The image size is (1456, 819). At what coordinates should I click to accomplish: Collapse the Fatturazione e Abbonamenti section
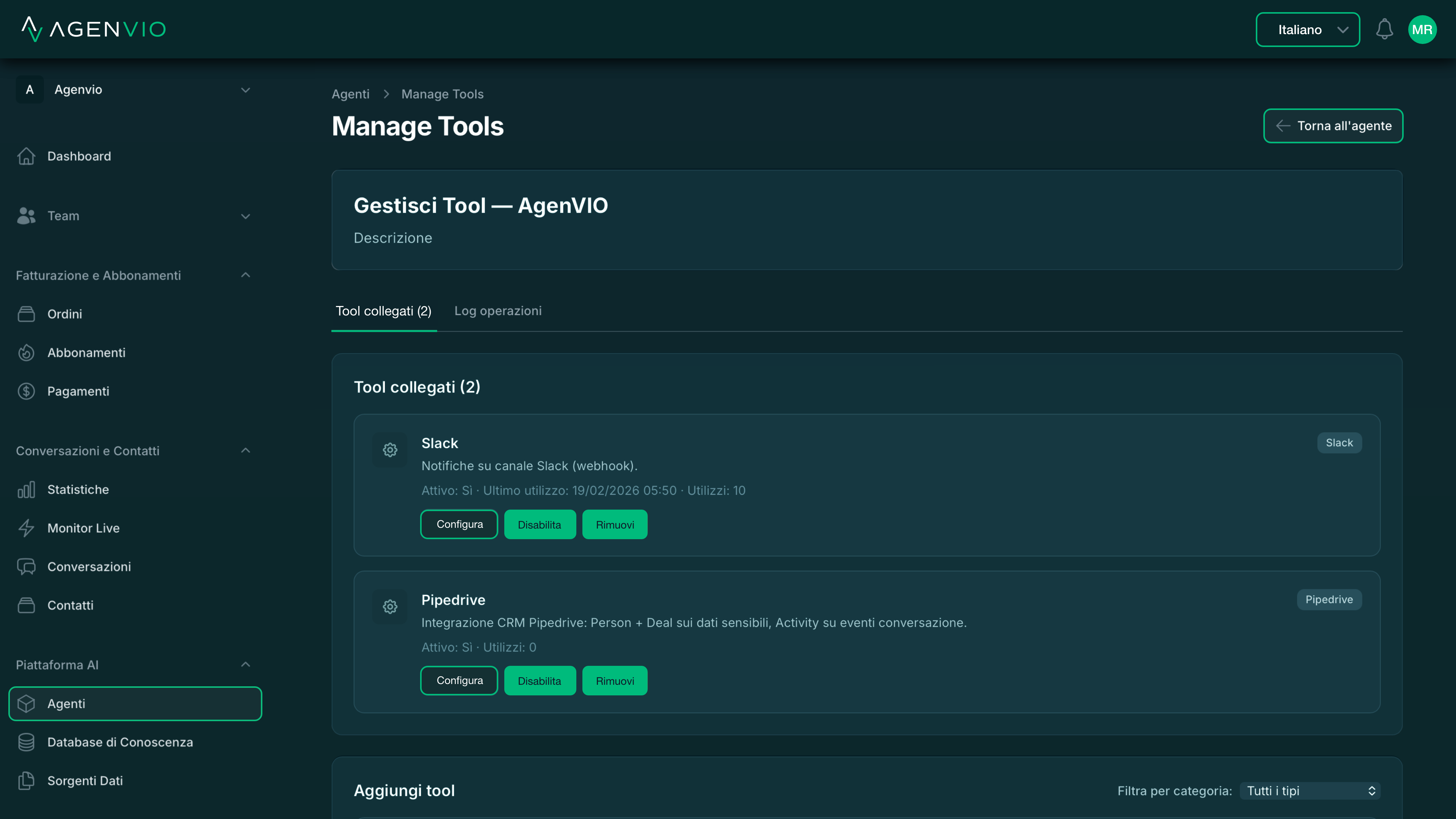245,275
